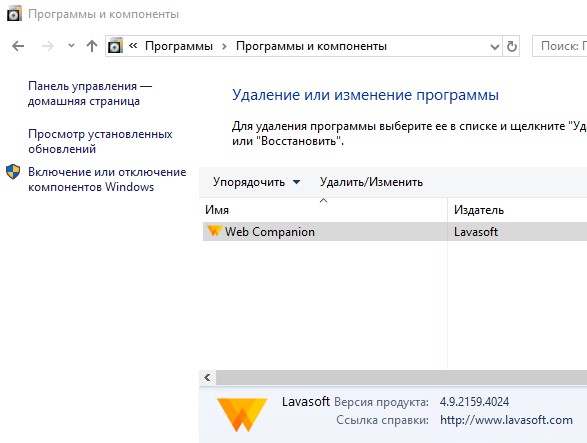The height and width of the screenshot is (443, 587).
Task: Click the horizontal scrollbar left arrow
Action: pyautogui.click(x=207, y=377)
